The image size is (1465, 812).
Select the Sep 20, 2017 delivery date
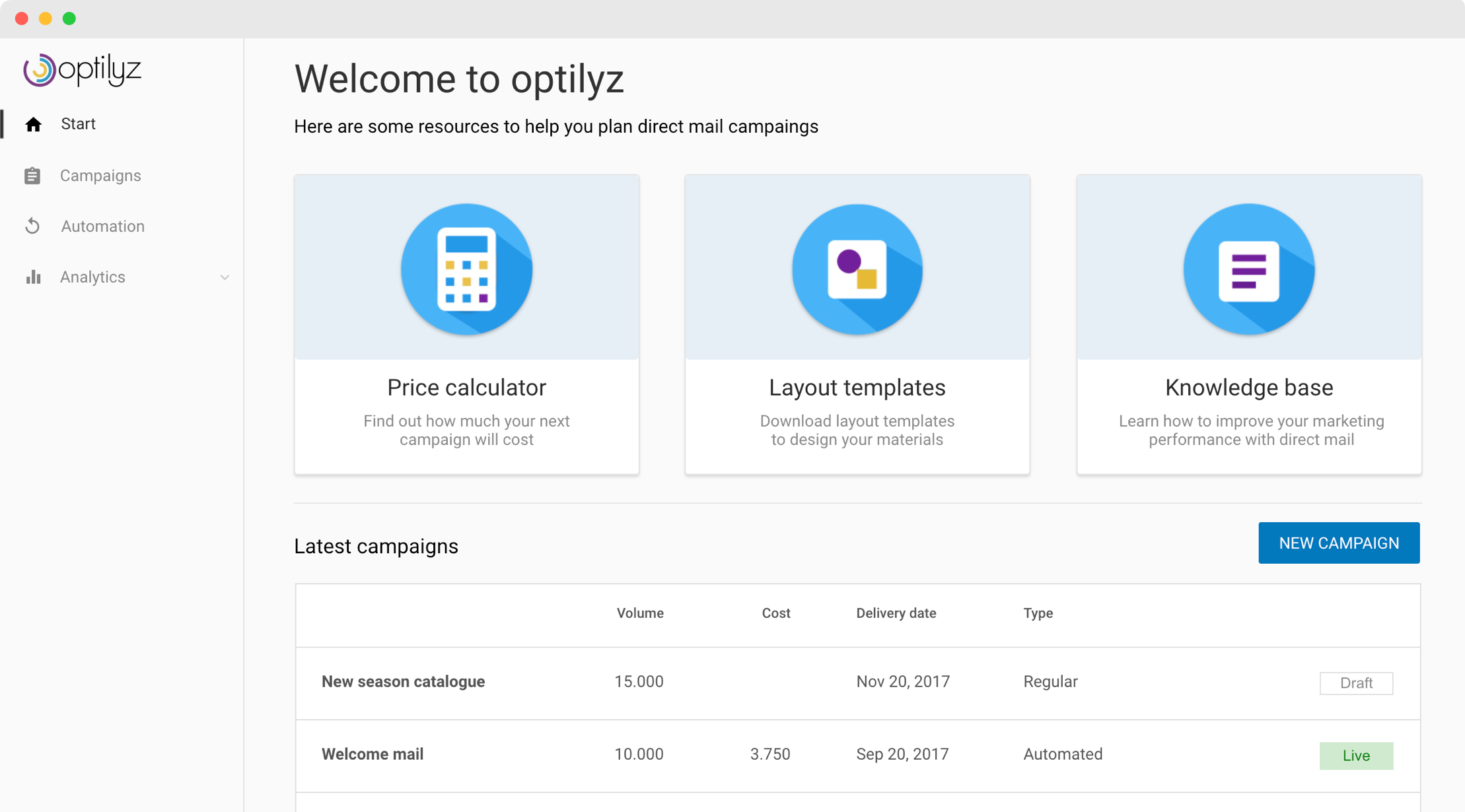click(902, 755)
